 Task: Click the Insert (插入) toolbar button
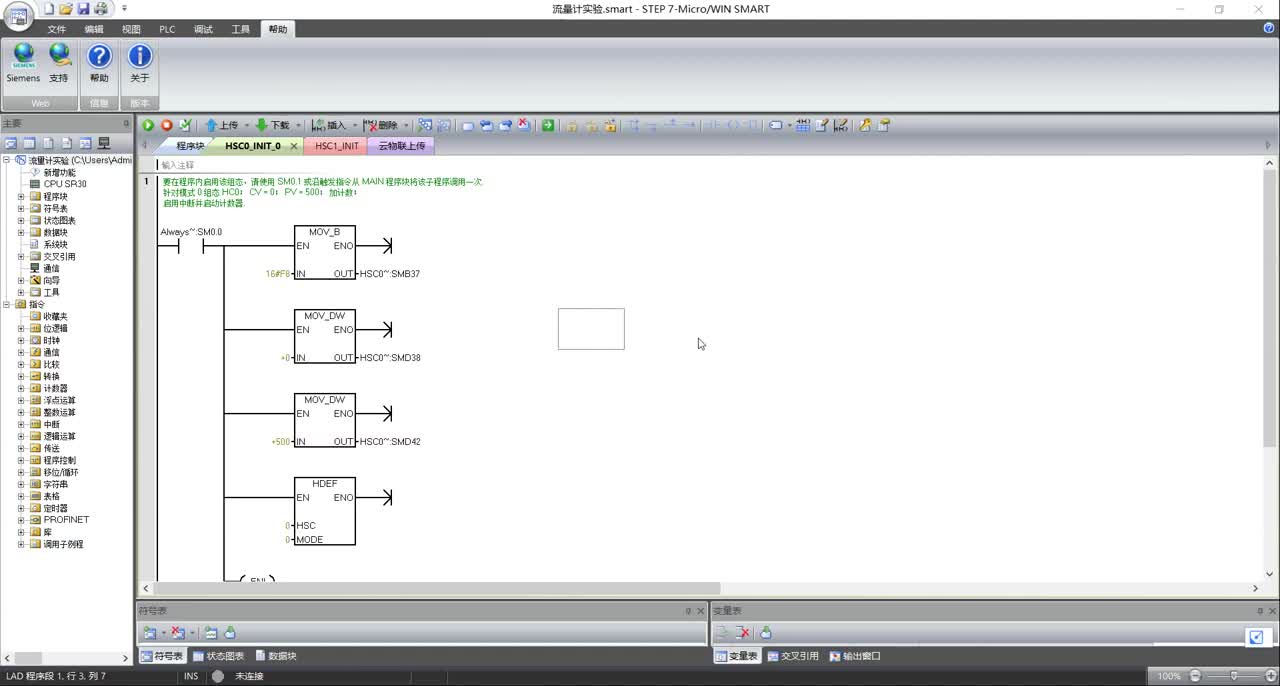pos(329,125)
